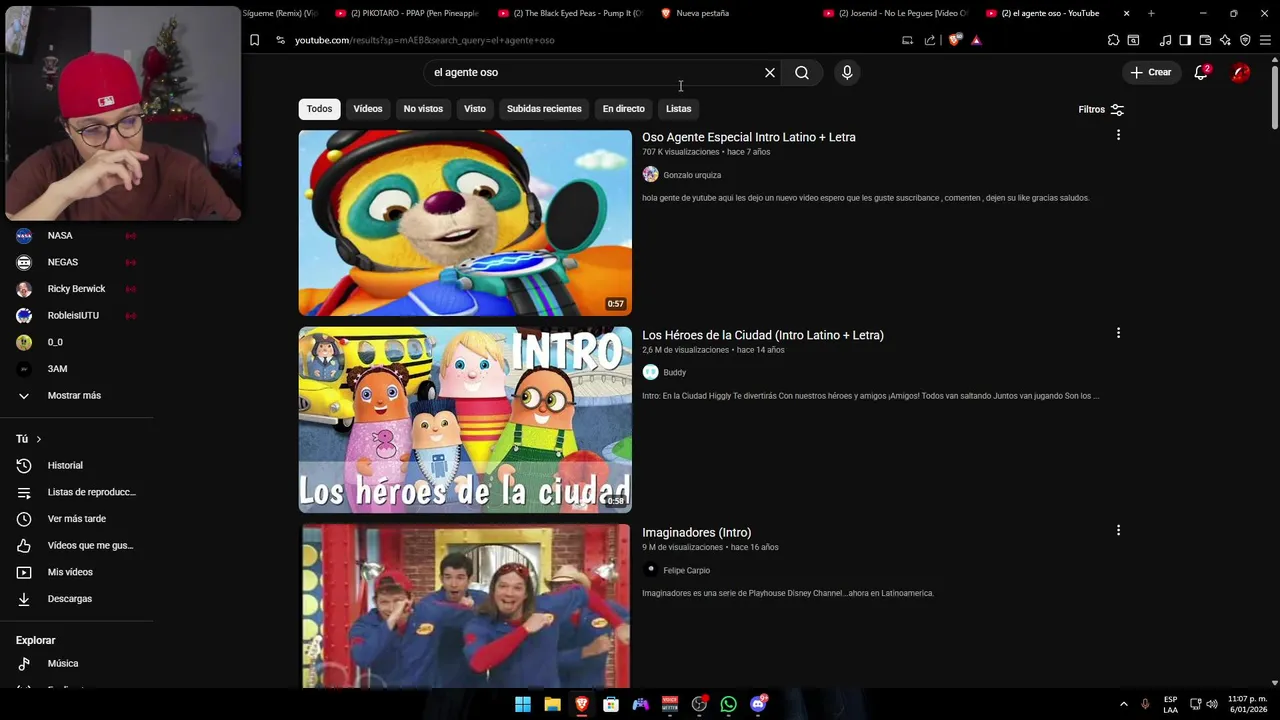Select the Listas filter chip
Viewport: 1280px width, 720px height.
pos(678,109)
